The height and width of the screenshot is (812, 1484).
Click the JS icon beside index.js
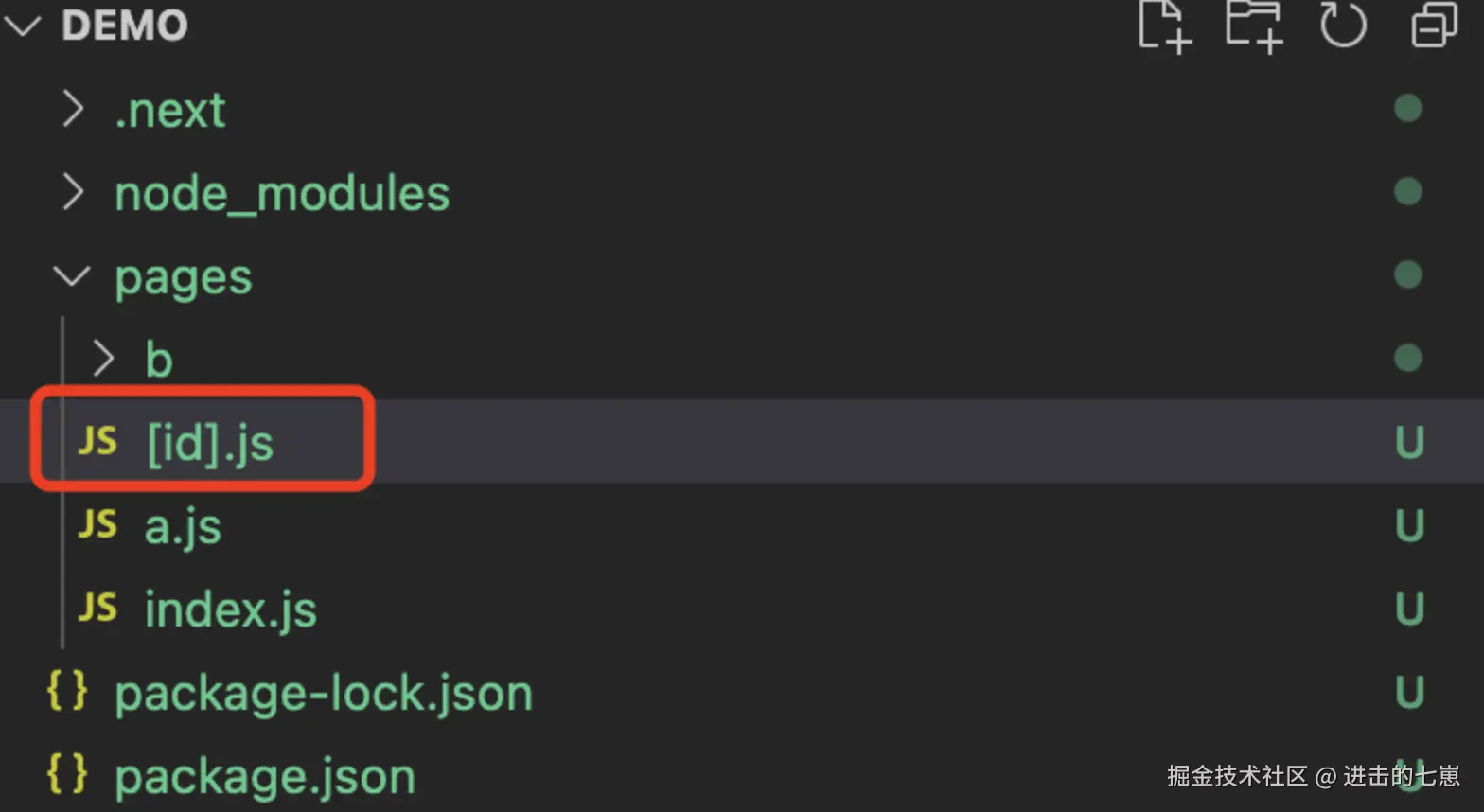[x=97, y=608]
